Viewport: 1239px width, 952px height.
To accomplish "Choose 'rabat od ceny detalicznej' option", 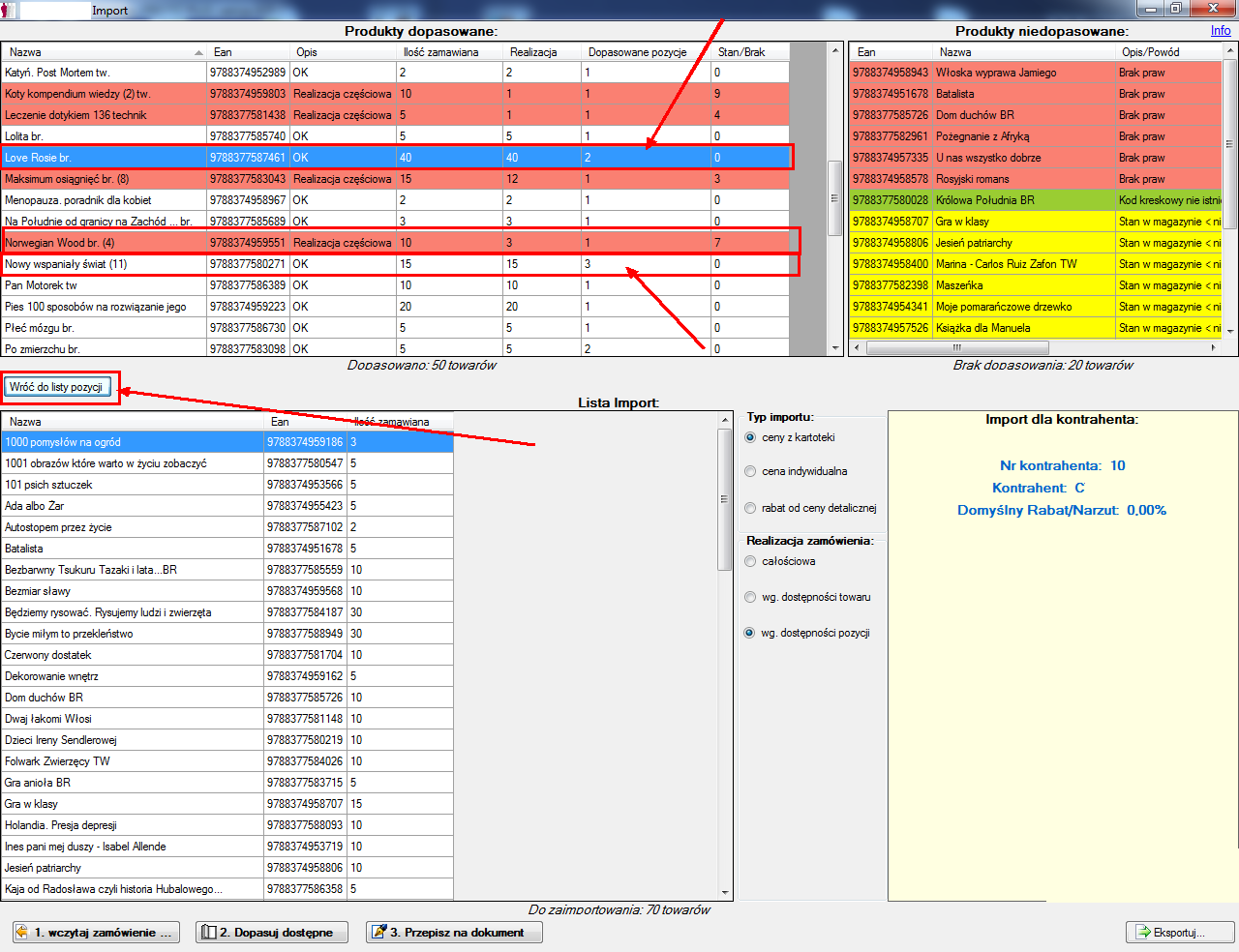I will pos(750,508).
